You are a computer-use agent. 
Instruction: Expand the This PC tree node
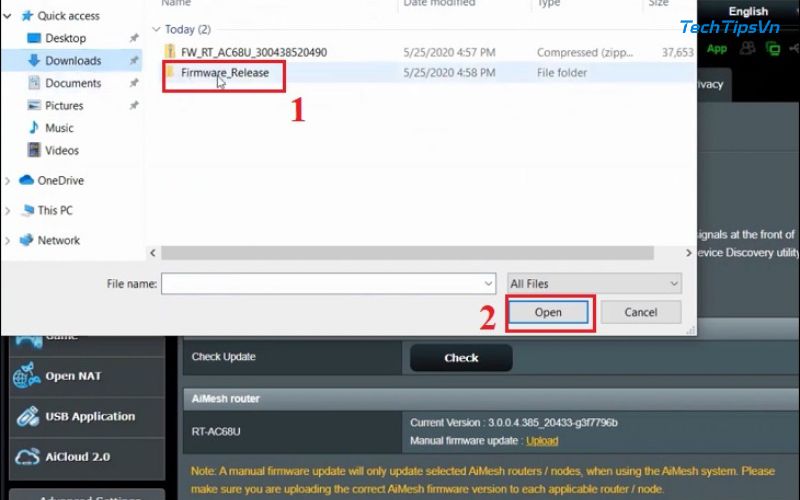(9, 211)
